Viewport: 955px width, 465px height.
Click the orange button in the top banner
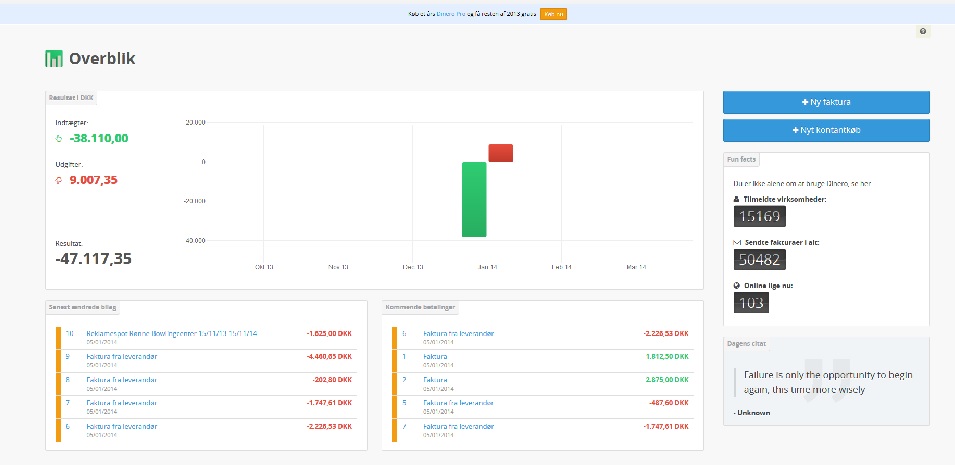(553, 14)
